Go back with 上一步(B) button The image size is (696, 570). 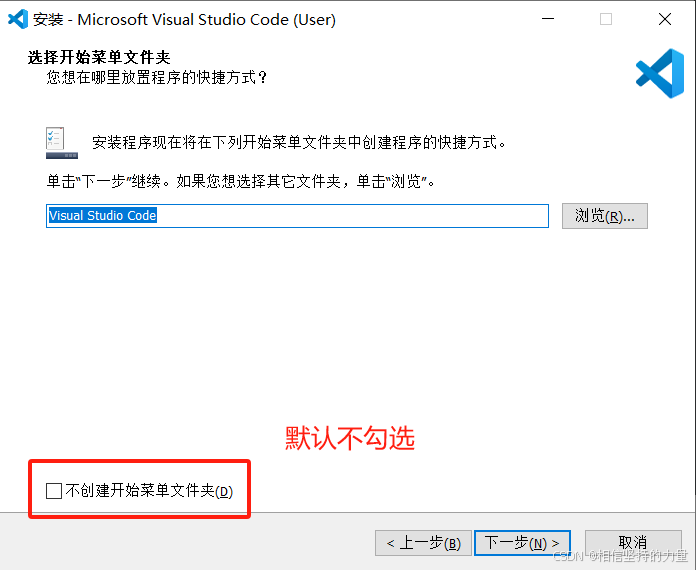click(x=423, y=543)
